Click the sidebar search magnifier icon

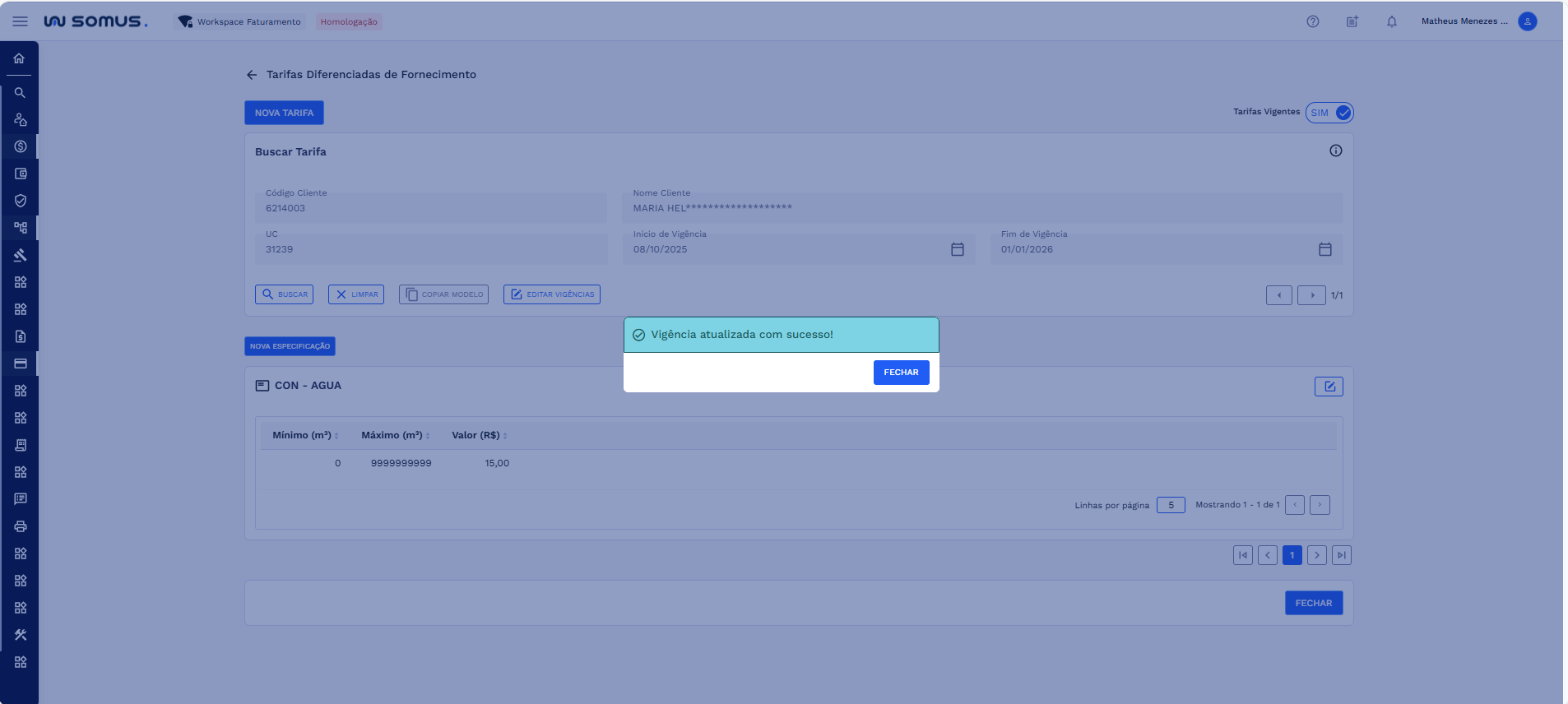point(20,93)
